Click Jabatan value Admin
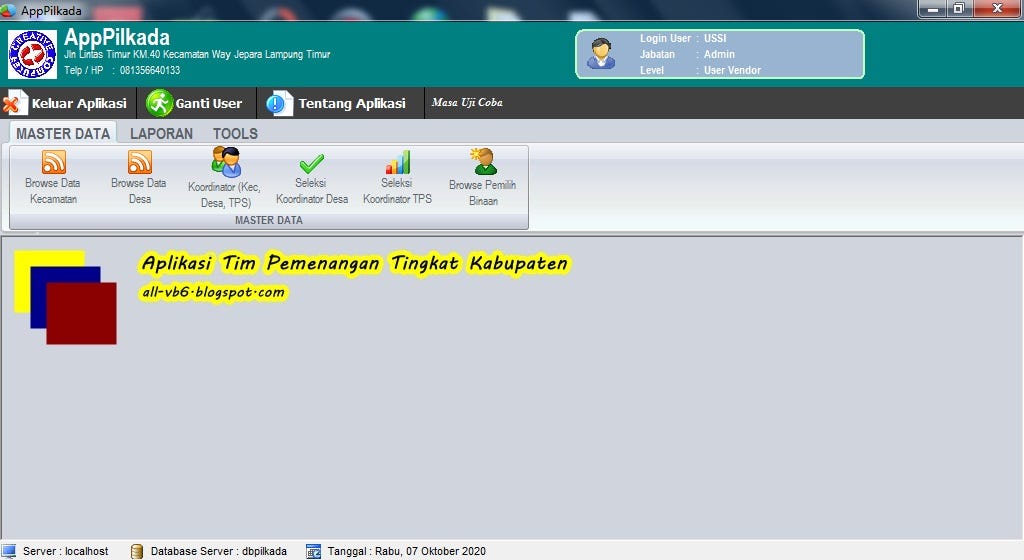The width and height of the screenshot is (1024, 560). [x=719, y=54]
